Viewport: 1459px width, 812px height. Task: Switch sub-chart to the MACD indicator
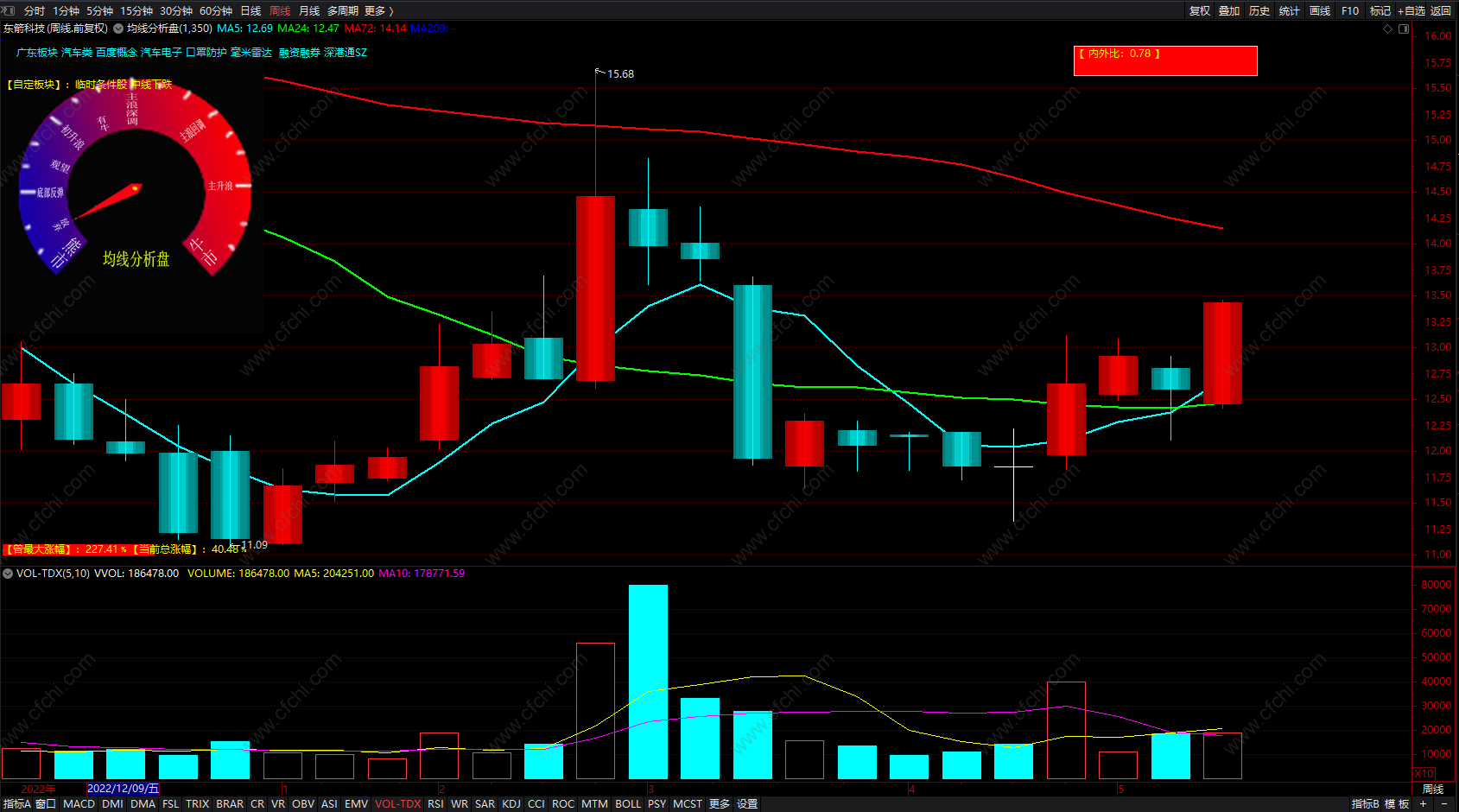pyautogui.click(x=79, y=804)
